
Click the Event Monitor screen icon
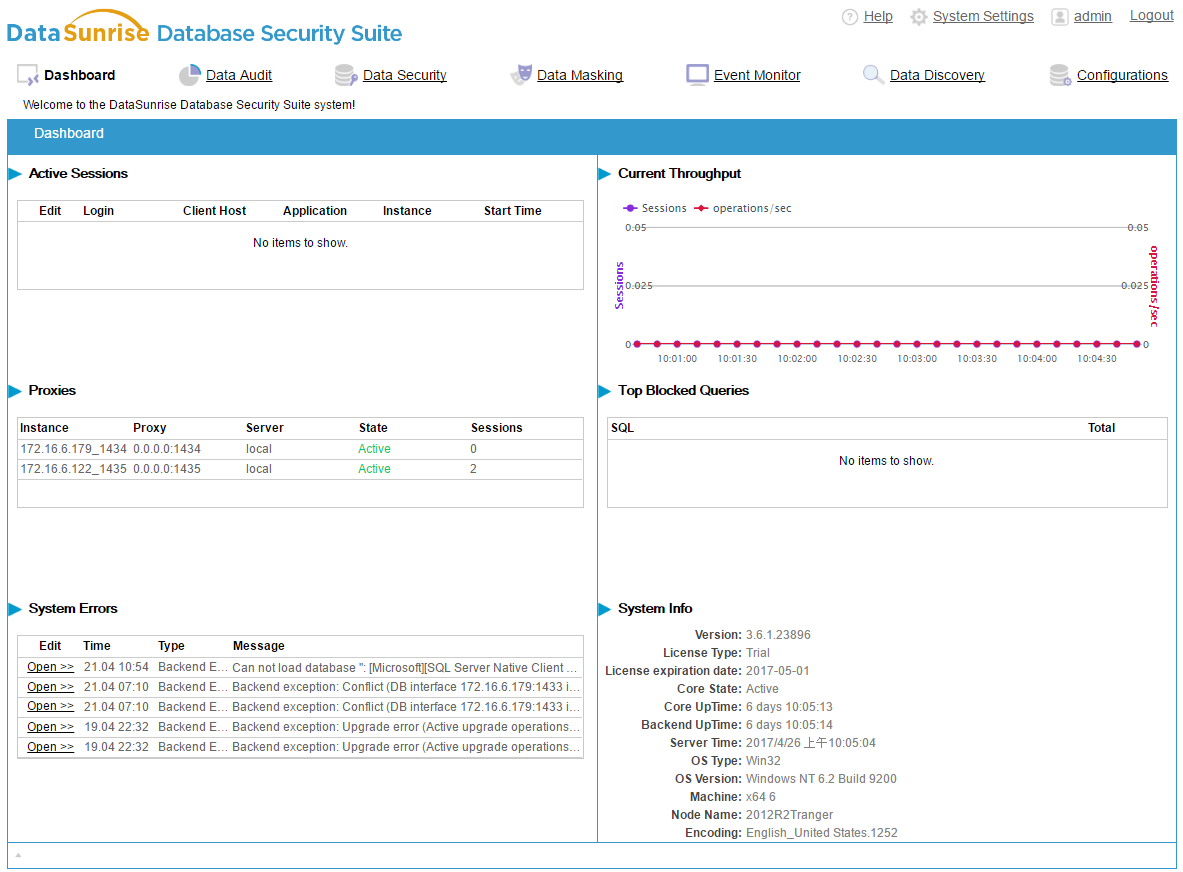tap(697, 74)
